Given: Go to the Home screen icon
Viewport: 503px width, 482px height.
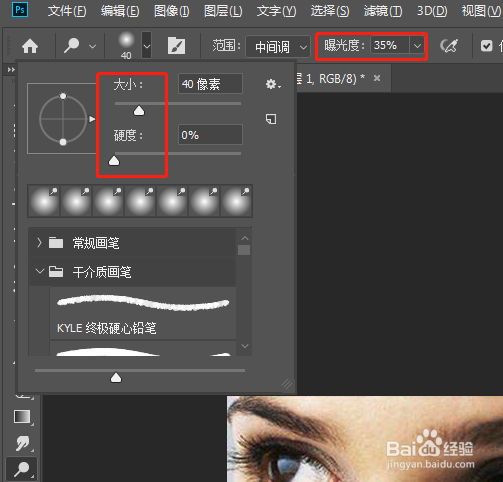Looking at the screenshot, I should [30, 46].
